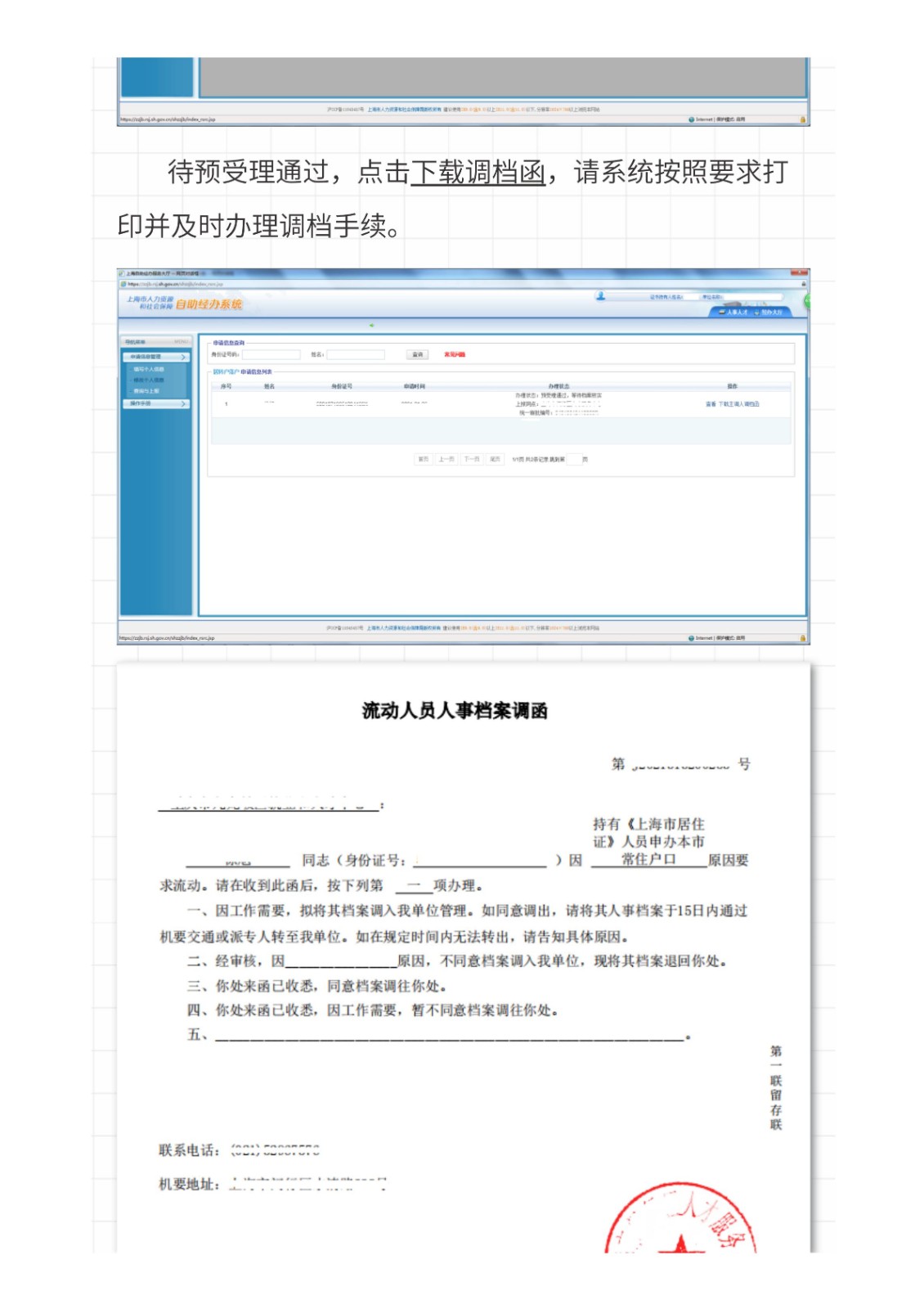This screenshot has width=924, height=1309.
Task: Click the 操作 column header
Action: tap(732, 386)
